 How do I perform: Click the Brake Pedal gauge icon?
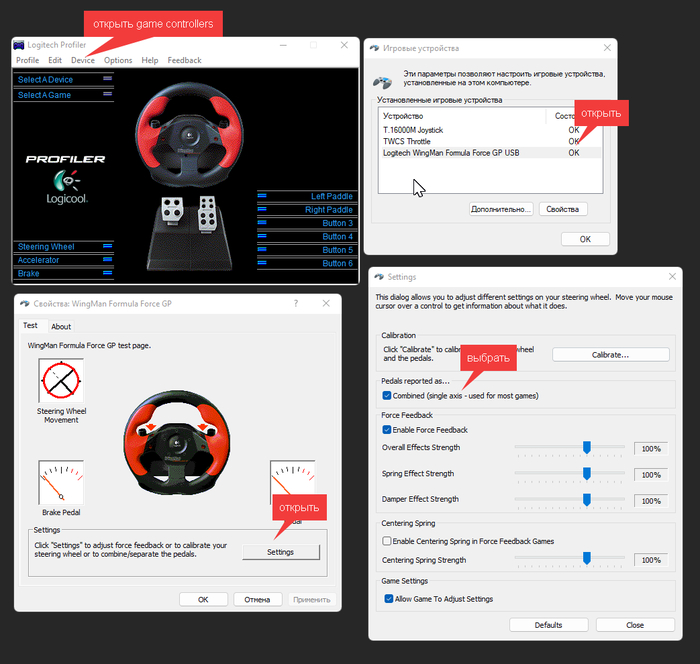(x=61, y=483)
